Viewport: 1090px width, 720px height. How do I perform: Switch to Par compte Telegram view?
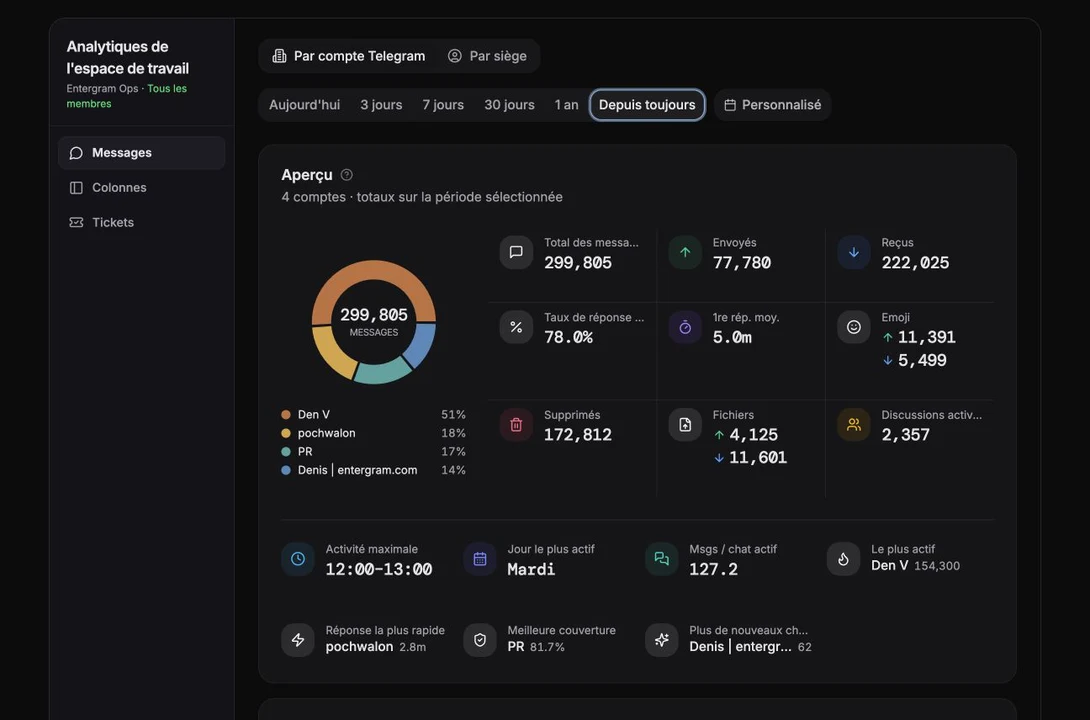coord(348,56)
